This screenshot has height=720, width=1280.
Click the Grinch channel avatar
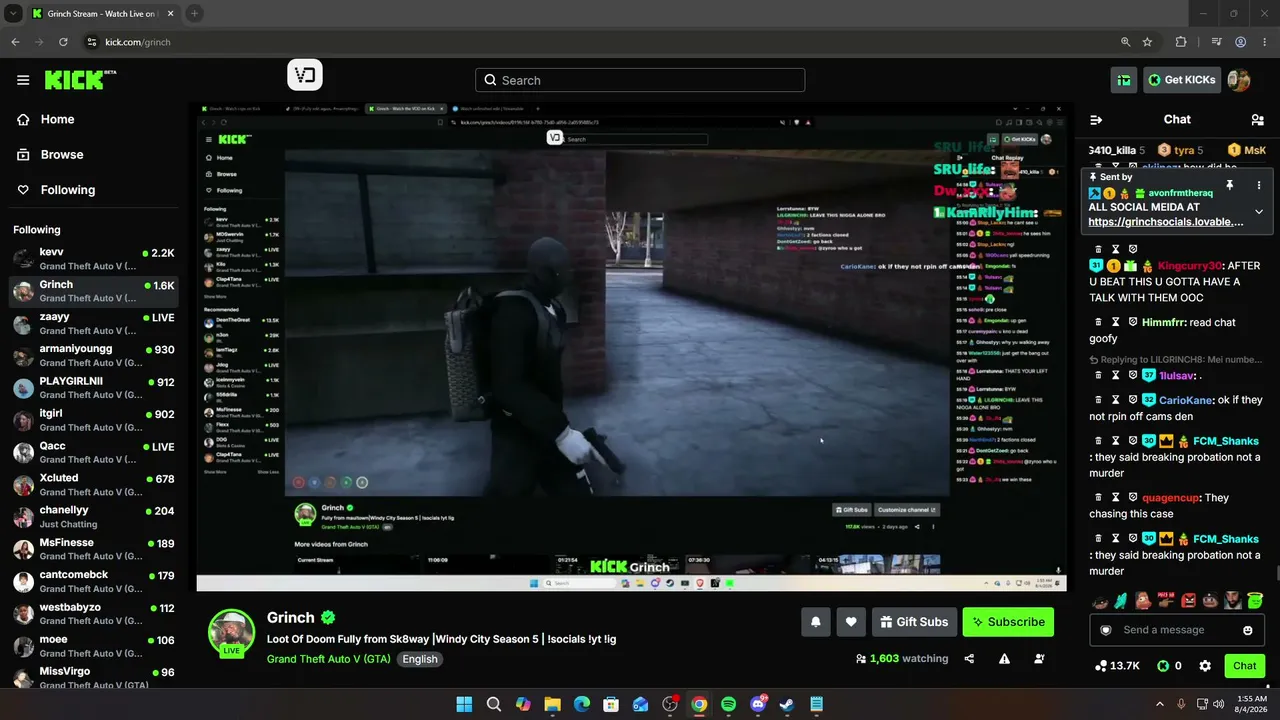[231, 631]
